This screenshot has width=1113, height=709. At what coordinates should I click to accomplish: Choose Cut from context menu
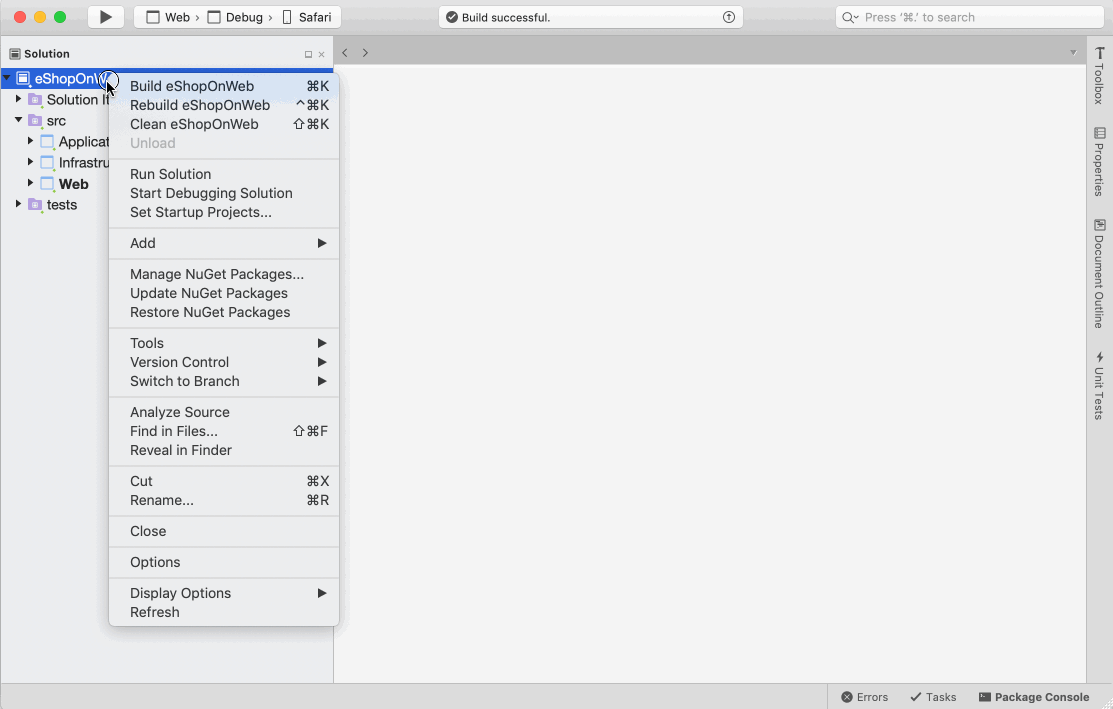[224, 481]
